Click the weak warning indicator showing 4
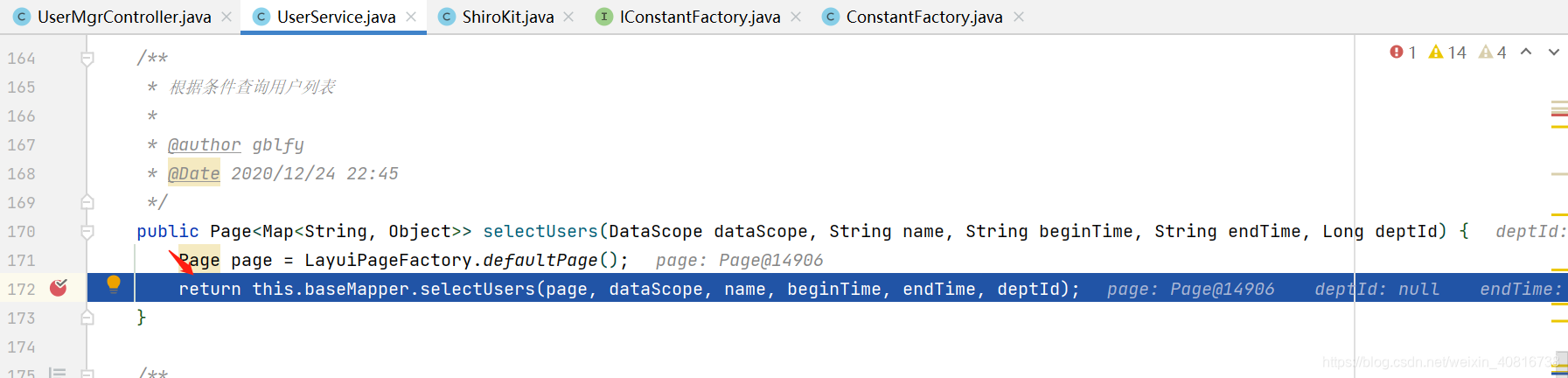1568x378 pixels. [x=1493, y=52]
